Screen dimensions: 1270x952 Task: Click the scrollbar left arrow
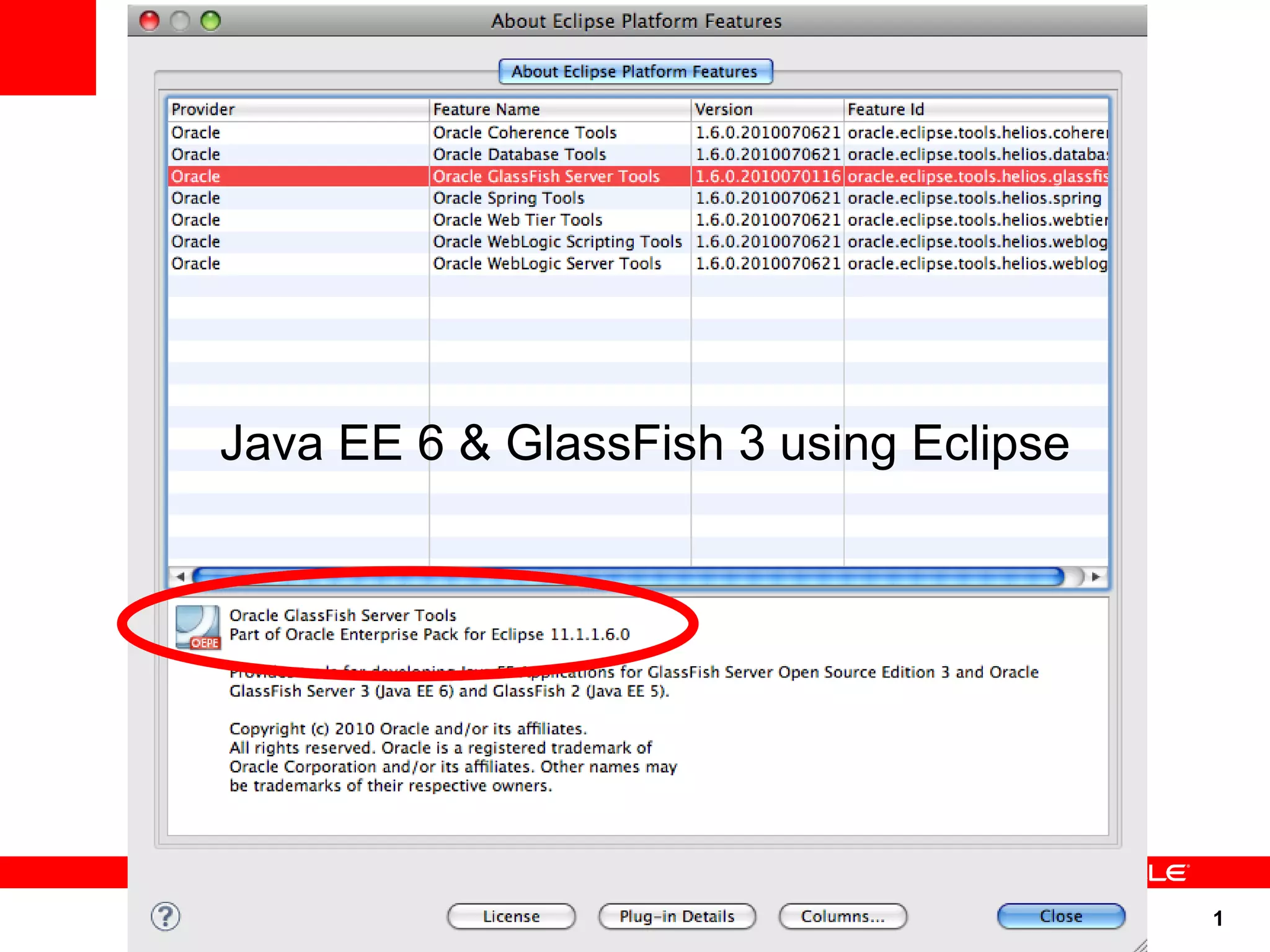point(180,576)
